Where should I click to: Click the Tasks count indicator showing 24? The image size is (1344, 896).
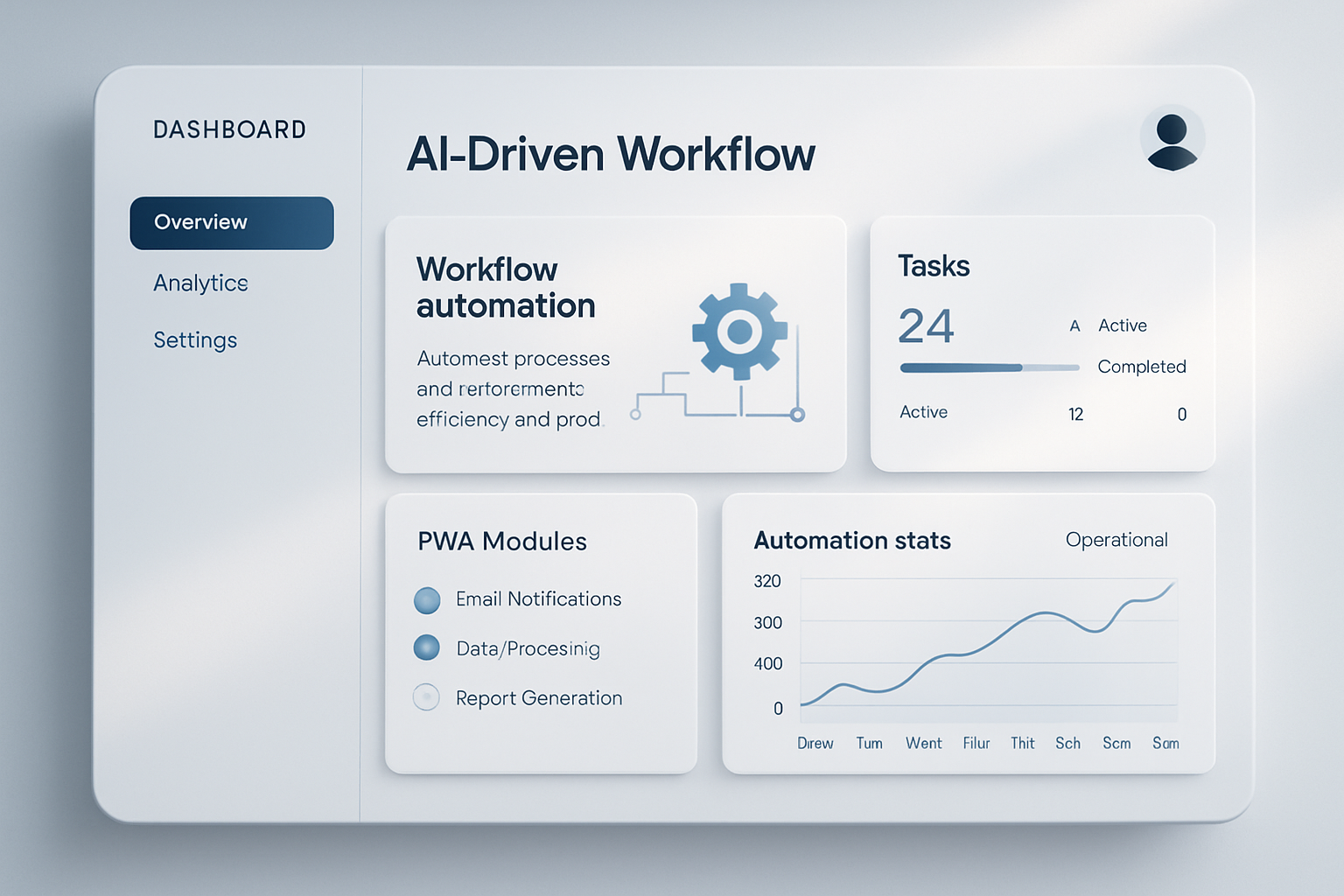[926, 325]
